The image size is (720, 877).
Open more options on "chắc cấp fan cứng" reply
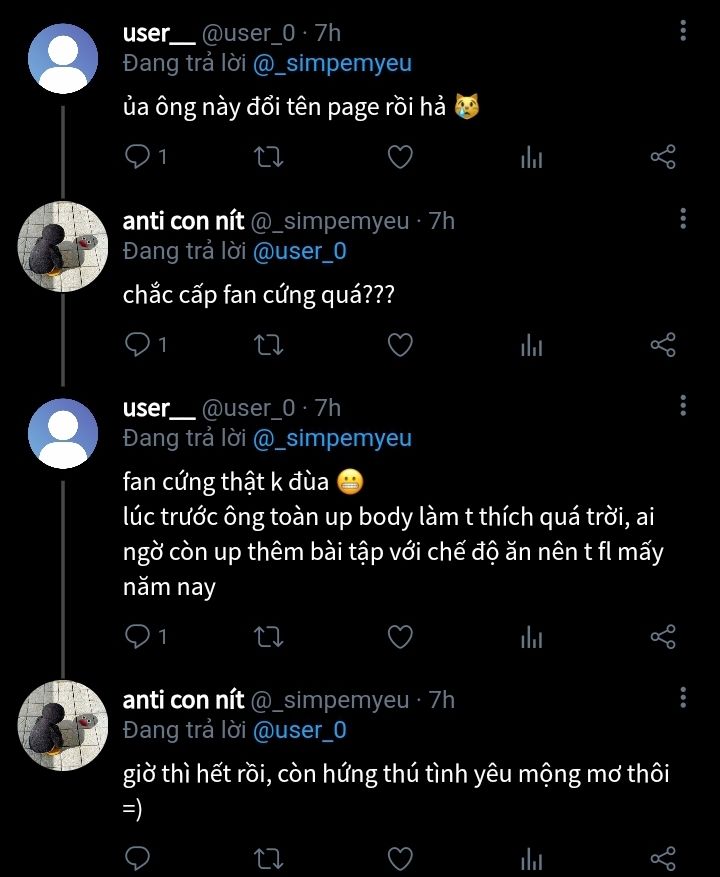tap(683, 219)
